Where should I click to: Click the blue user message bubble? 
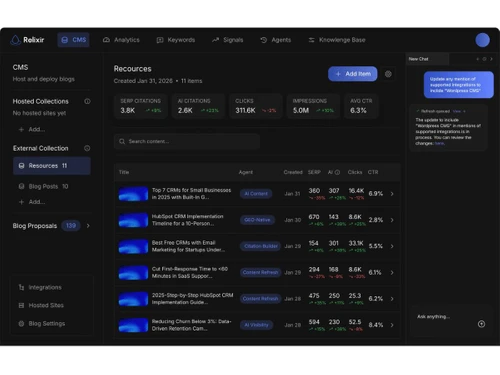(459, 85)
